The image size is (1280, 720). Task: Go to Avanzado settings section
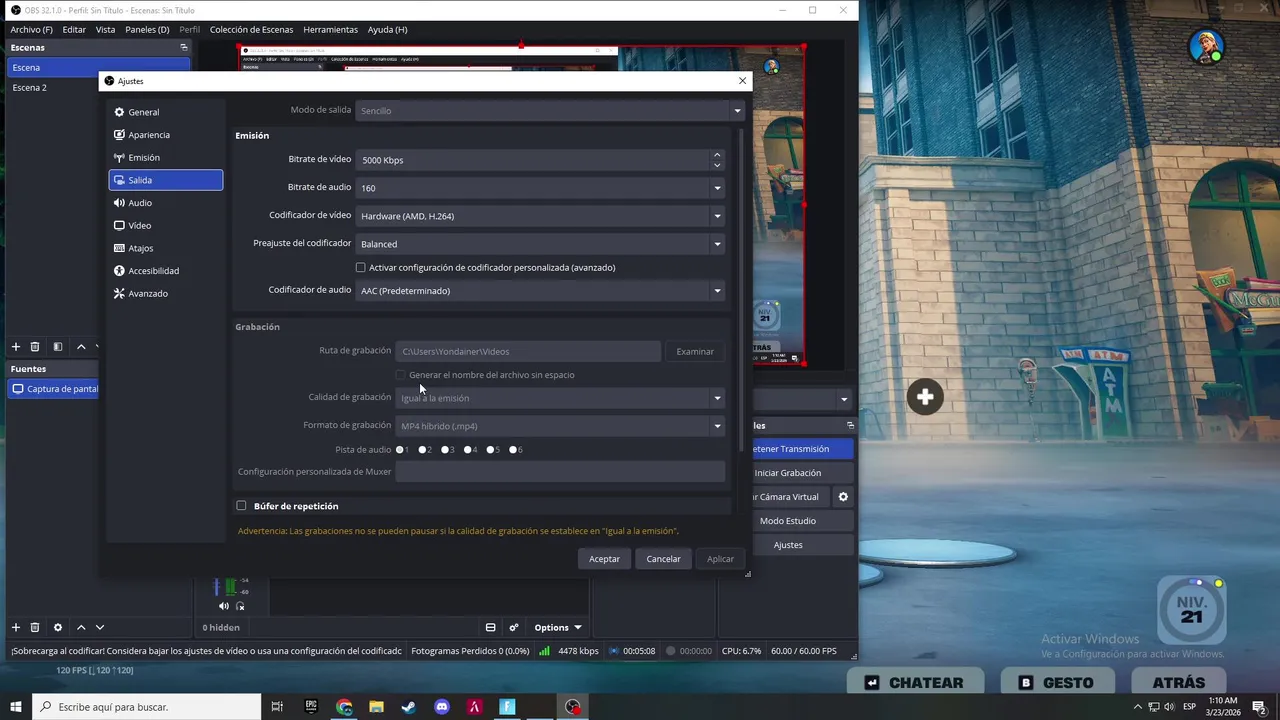coord(165,294)
